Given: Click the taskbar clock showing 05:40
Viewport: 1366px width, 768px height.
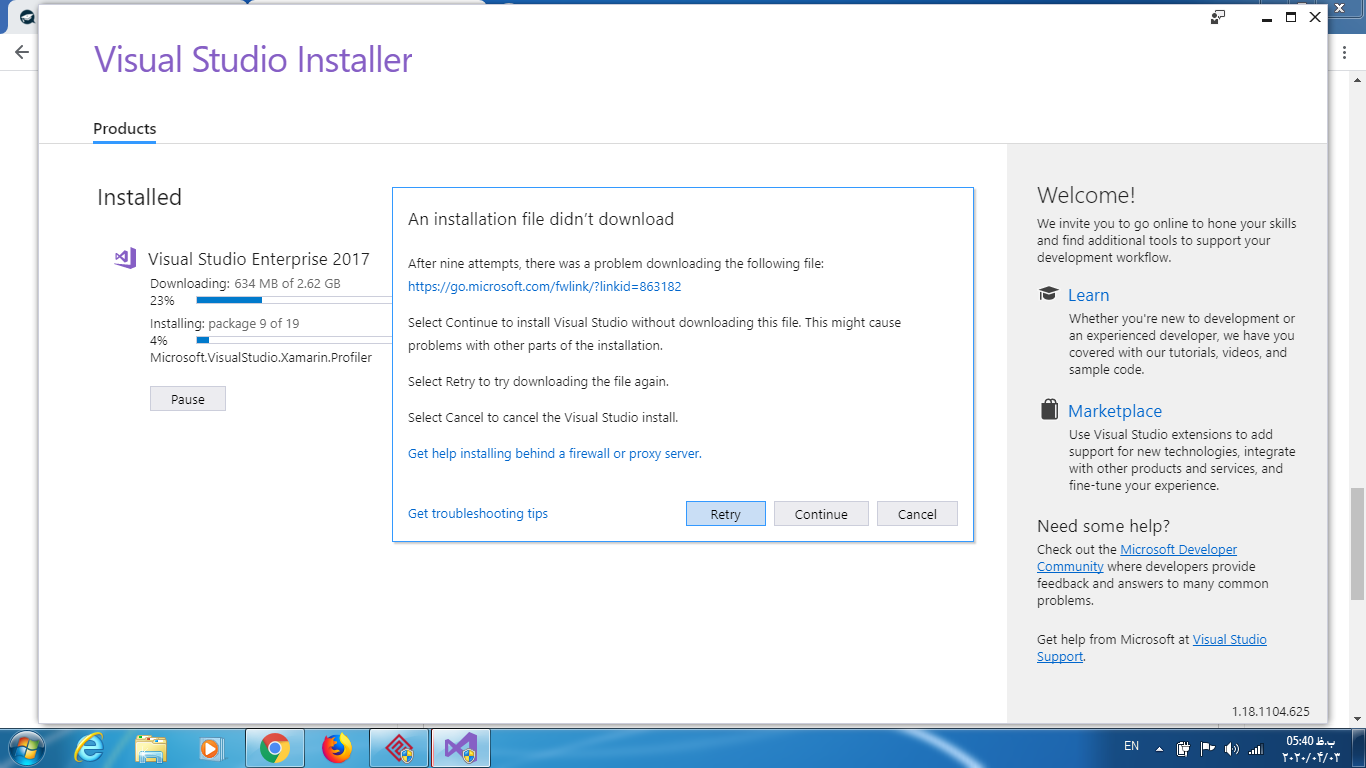Looking at the screenshot, I should [x=1311, y=748].
